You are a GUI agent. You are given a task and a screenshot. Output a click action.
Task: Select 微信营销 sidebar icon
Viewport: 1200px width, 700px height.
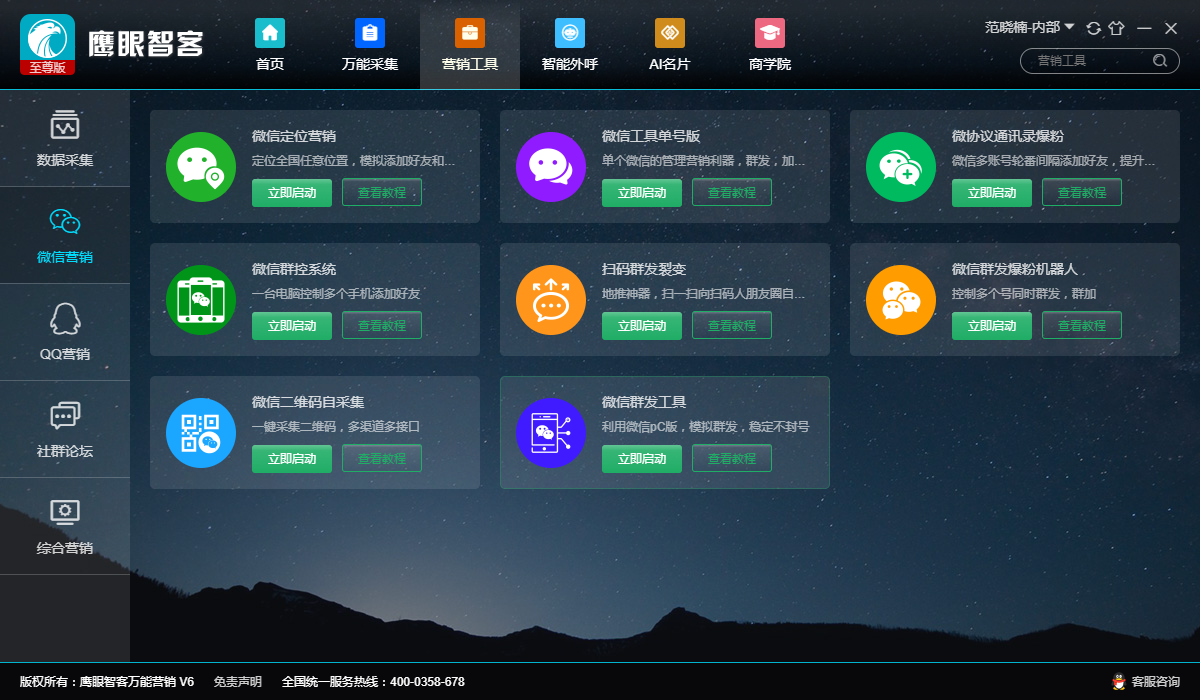(x=65, y=222)
